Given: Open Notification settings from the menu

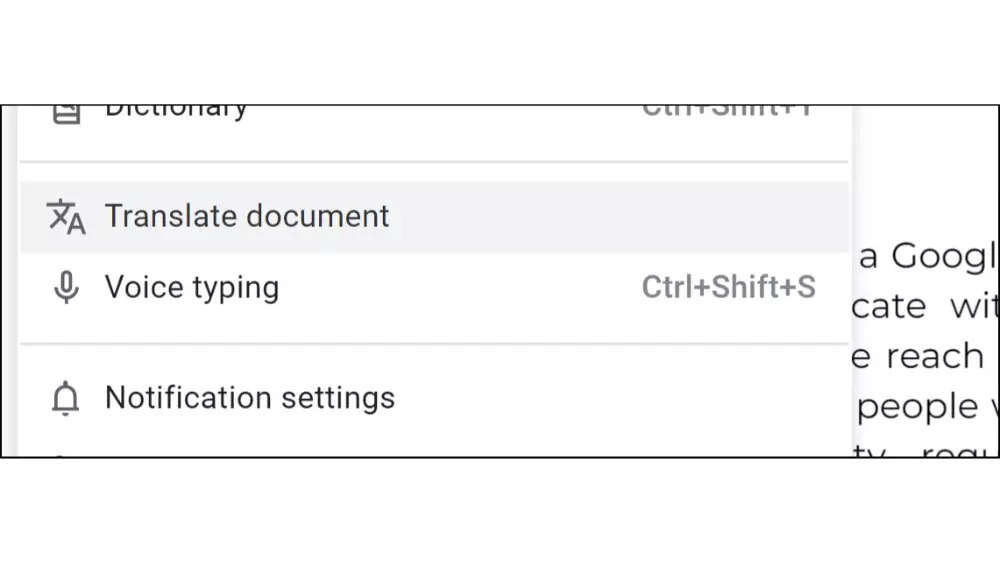Looking at the screenshot, I should click(434, 398).
